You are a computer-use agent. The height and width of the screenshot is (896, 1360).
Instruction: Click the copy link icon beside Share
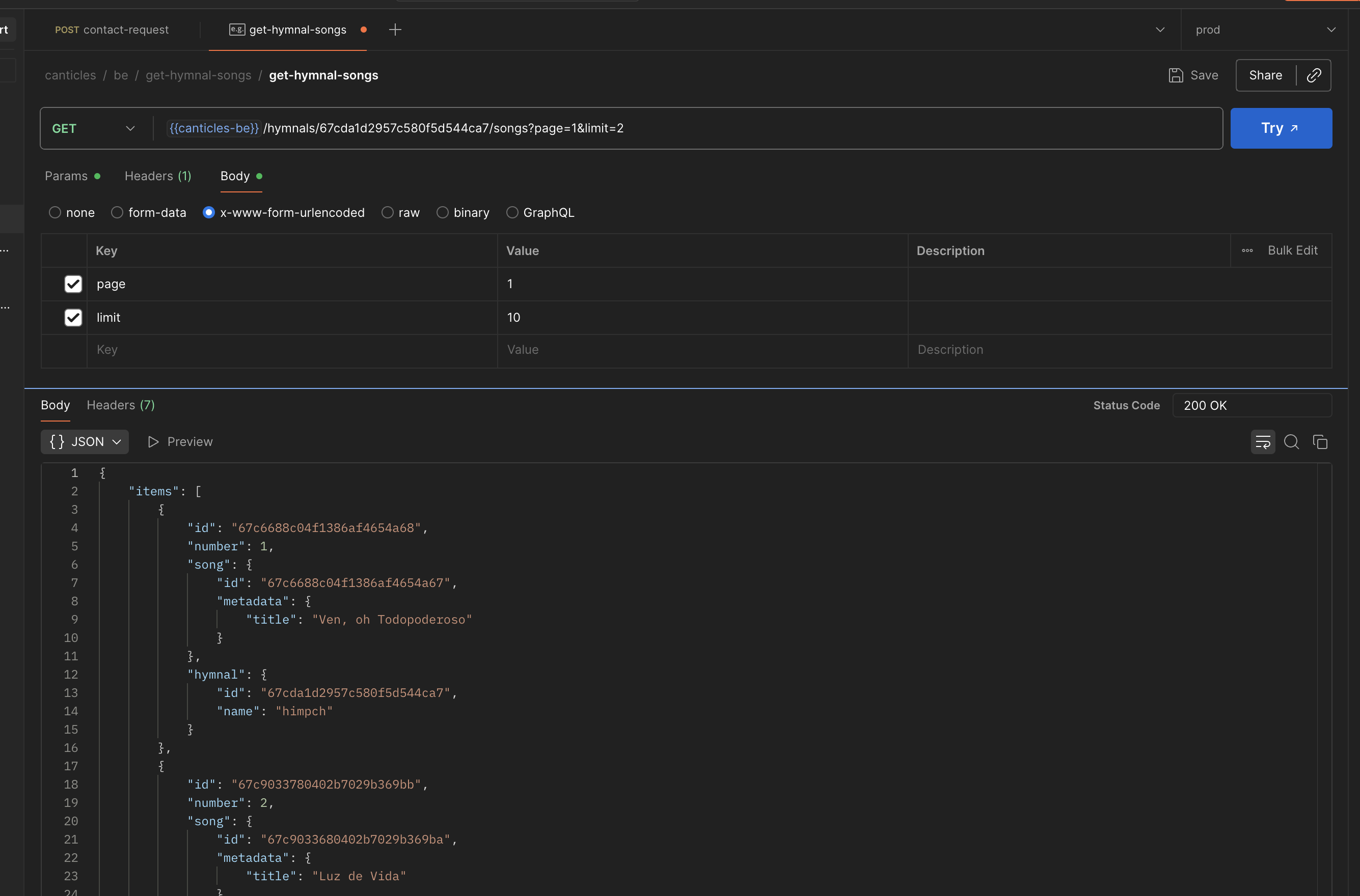pos(1314,75)
